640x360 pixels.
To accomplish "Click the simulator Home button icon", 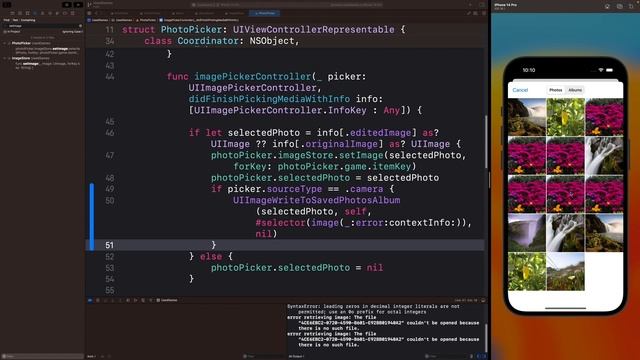I will (607, 6).
